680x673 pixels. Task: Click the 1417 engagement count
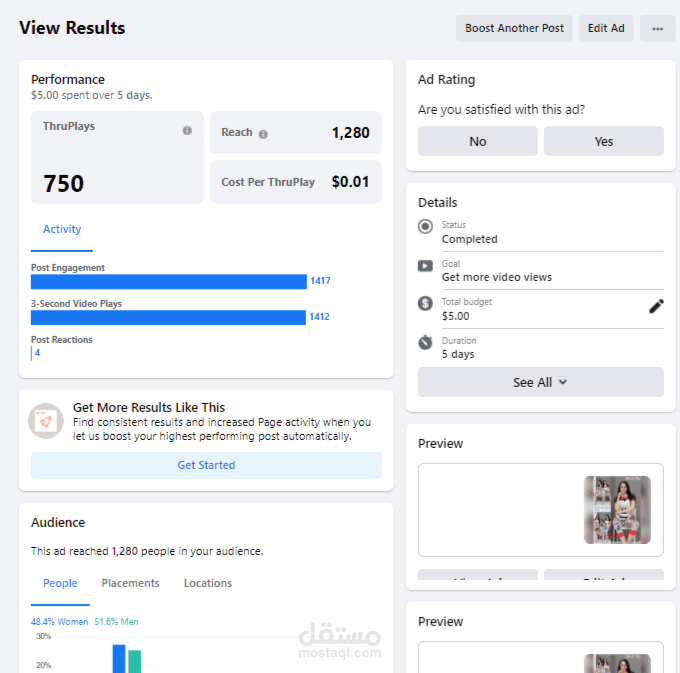320,281
